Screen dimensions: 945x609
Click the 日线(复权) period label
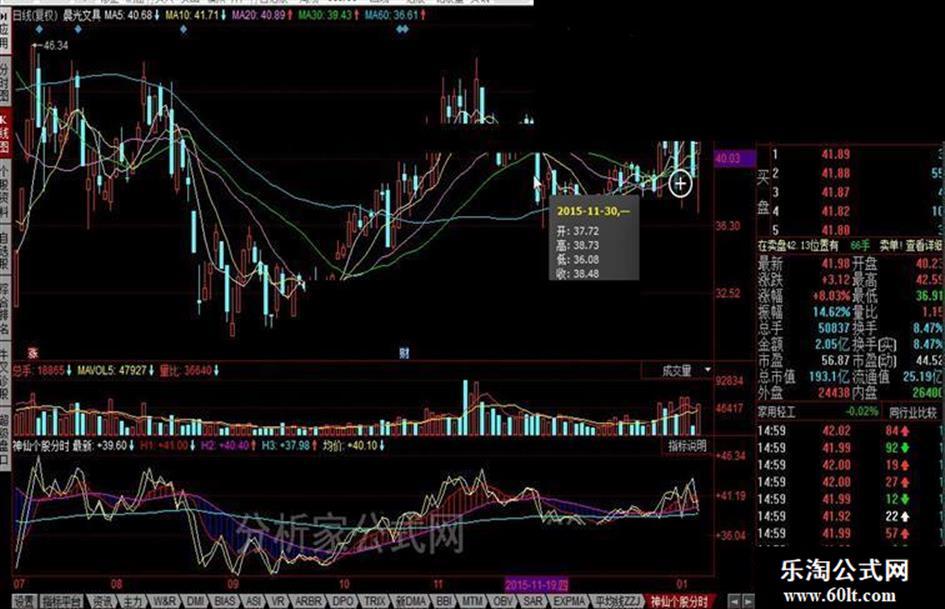point(35,14)
